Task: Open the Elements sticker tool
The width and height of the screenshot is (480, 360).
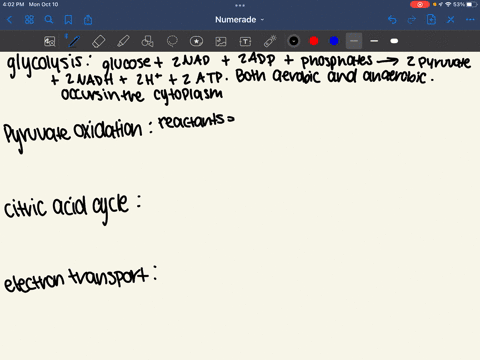Action: click(x=196, y=41)
